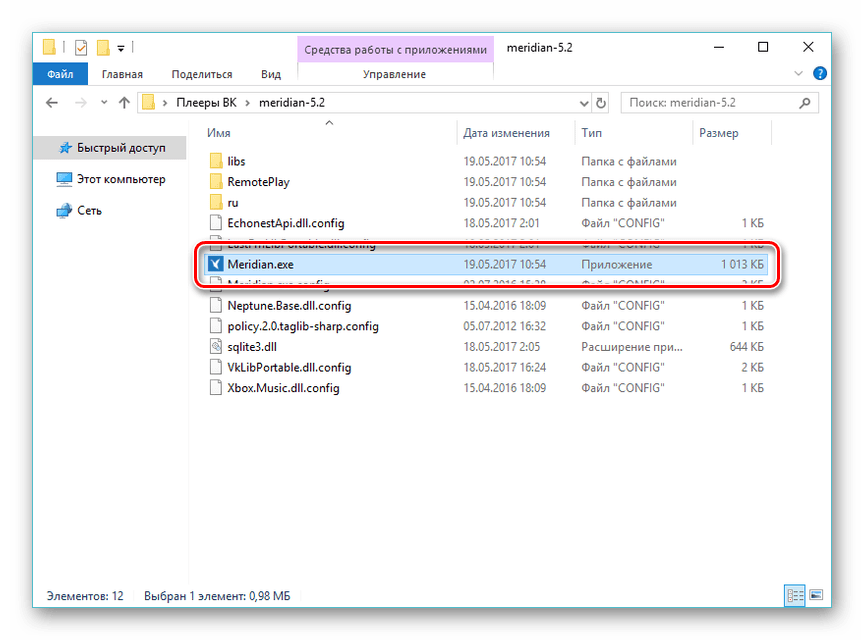Minimize the meridian-5.2 window

tap(719, 47)
